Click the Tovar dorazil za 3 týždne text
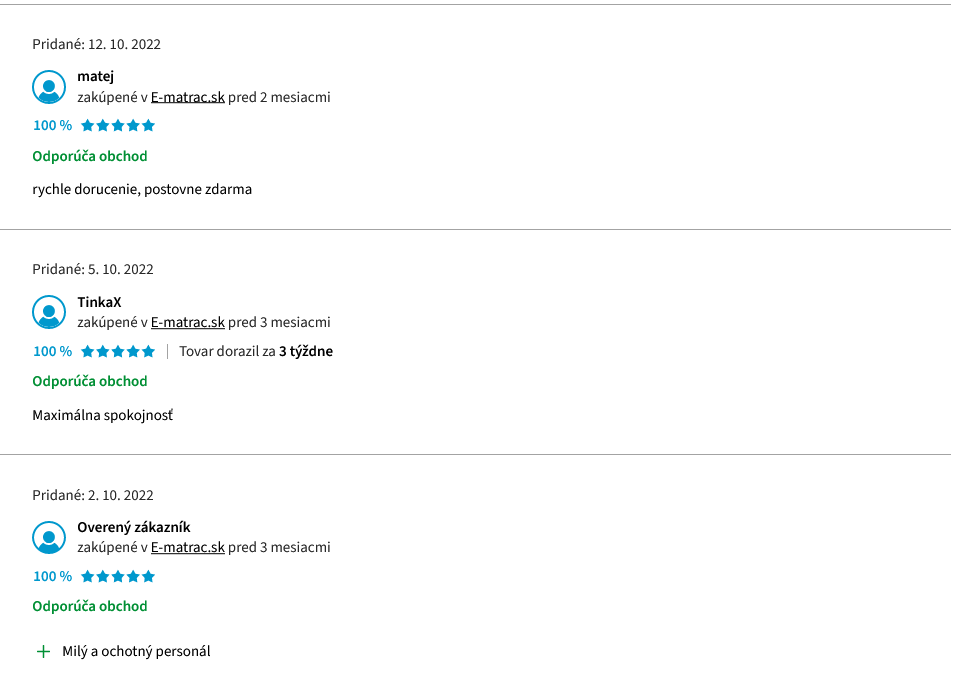 (x=256, y=352)
